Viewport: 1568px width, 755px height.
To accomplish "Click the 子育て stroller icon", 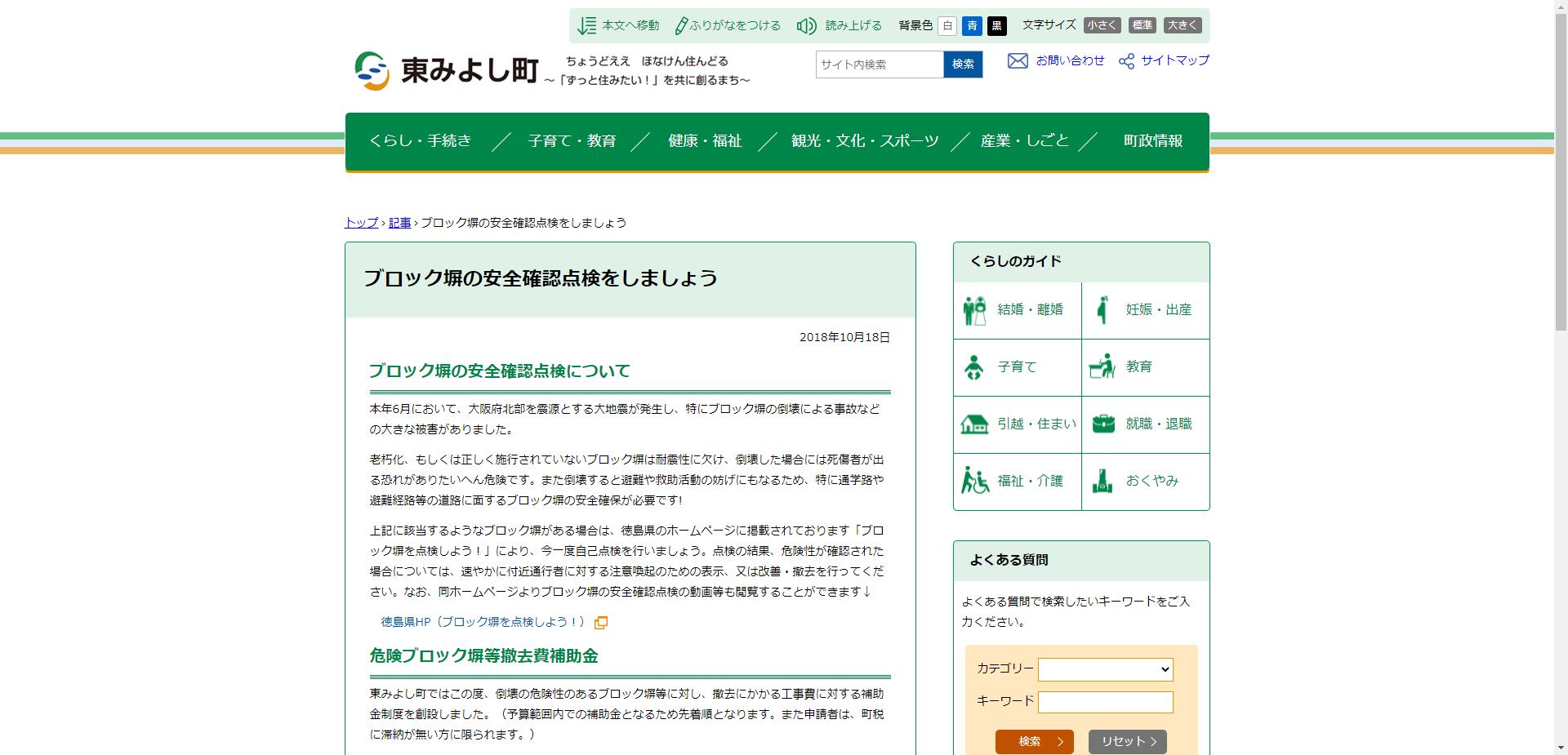I will pyautogui.click(x=973, y=367).
